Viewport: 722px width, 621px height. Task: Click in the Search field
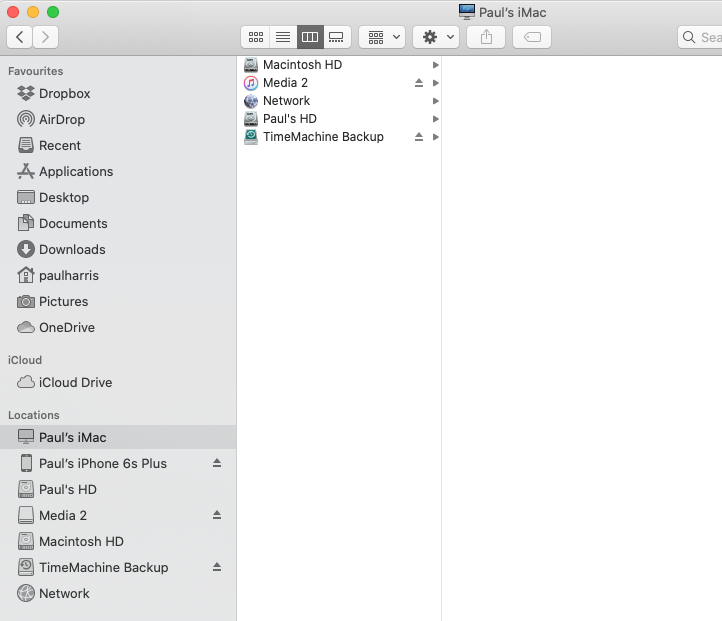(700, 37)
